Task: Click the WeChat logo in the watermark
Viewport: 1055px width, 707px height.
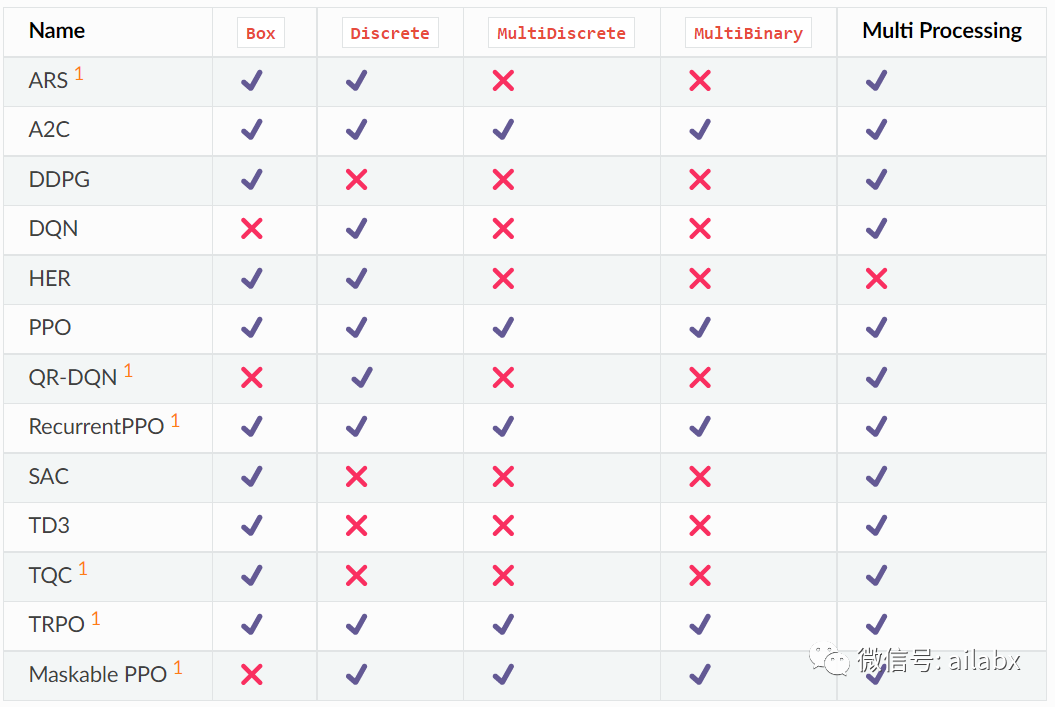Action: click(830, 659)
